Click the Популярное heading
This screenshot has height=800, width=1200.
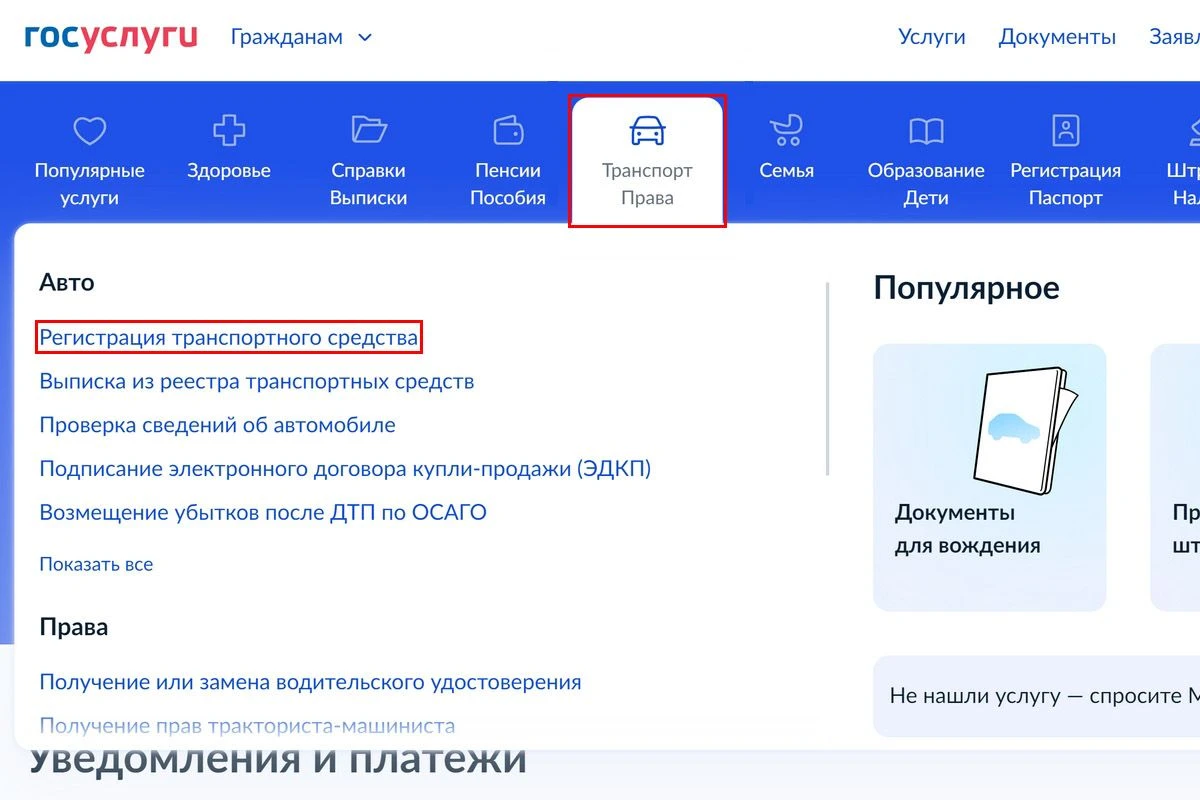click(x=966, y=288)
